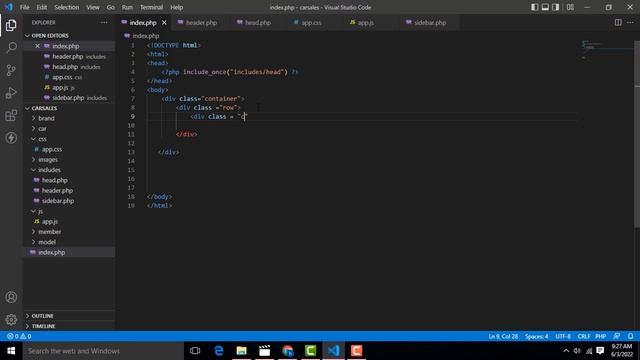Open Chrome from taskbar
Image resolution: width=640 pixels, height=360 pixels.
click(288, 351)
